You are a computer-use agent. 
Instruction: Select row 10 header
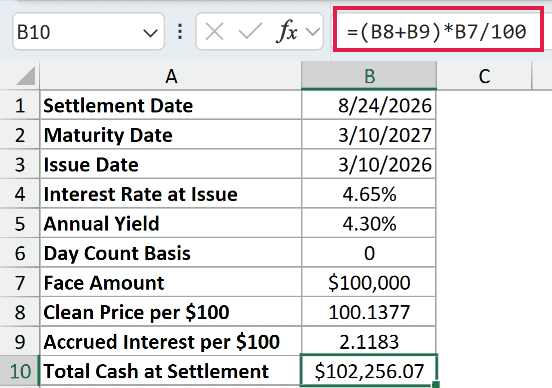coord(20,371)
